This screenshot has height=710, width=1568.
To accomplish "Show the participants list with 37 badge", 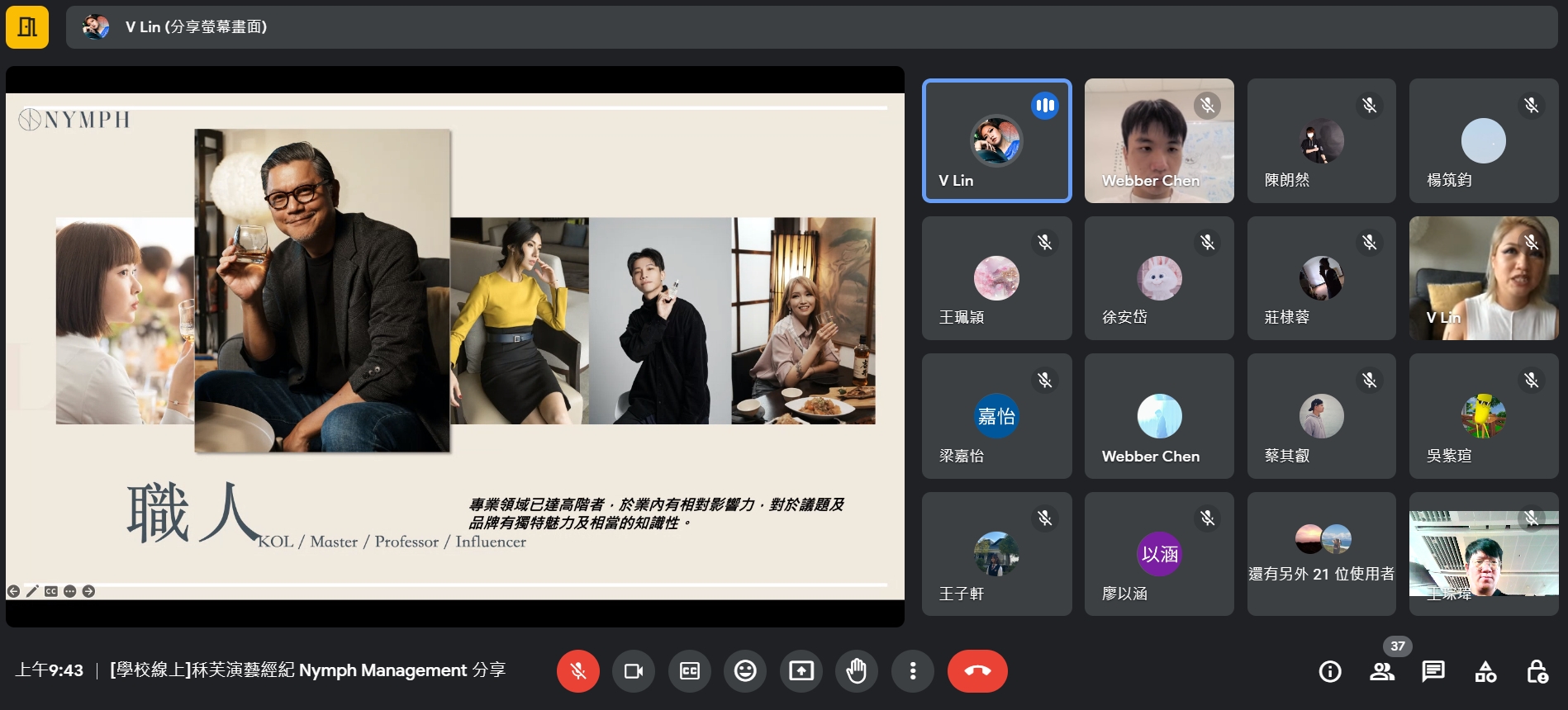I will tap(1382, 672).
